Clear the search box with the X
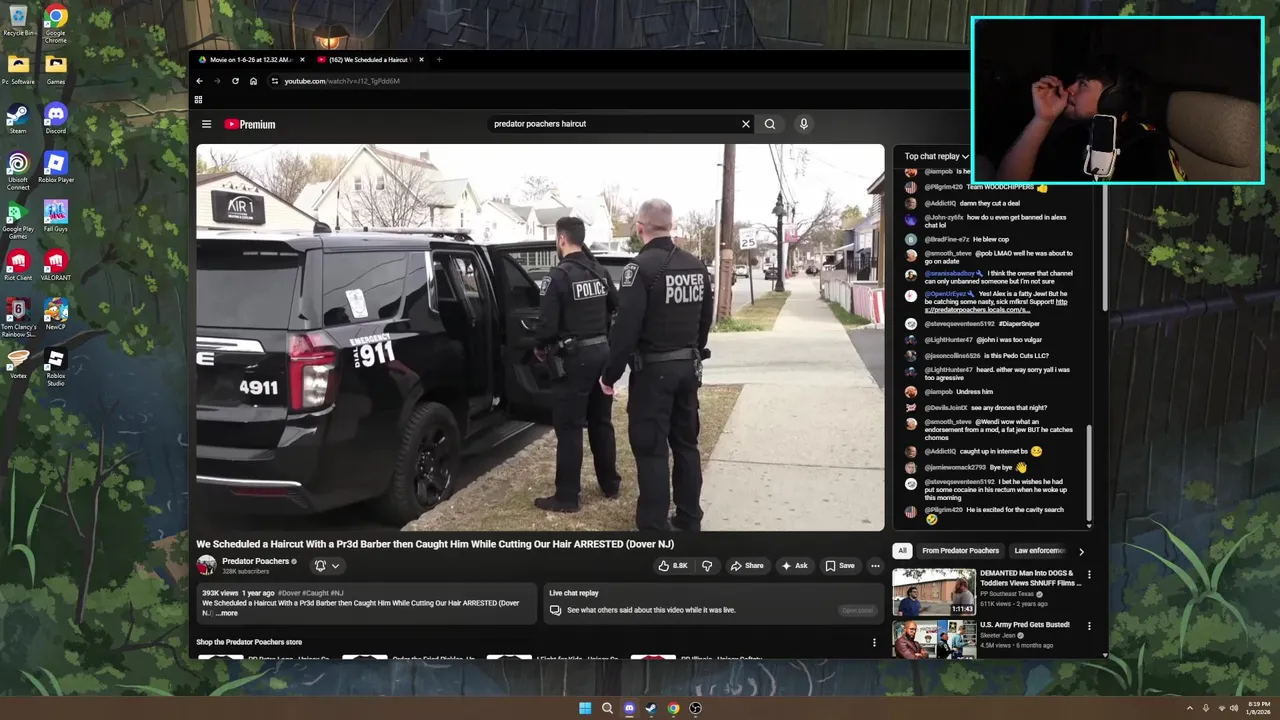This screenshot has height=720, width=1280. [745, 124]
